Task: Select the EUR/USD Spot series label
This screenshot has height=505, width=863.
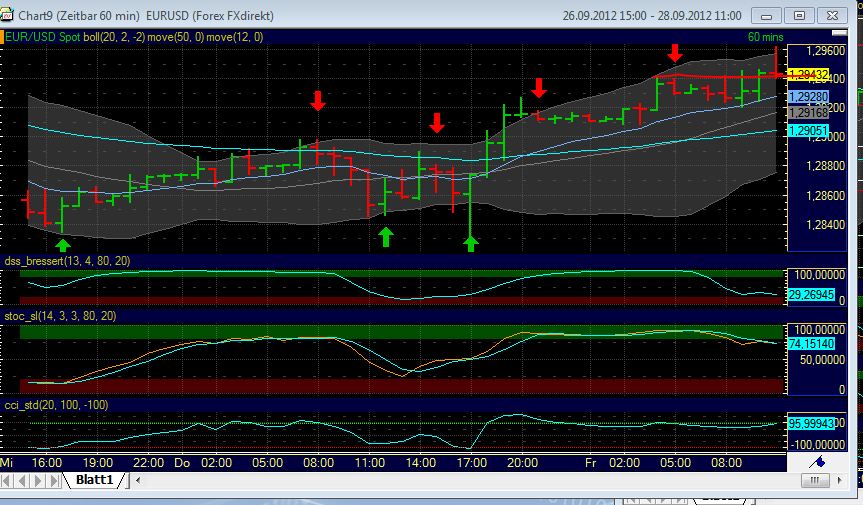Action: (42, 37)
